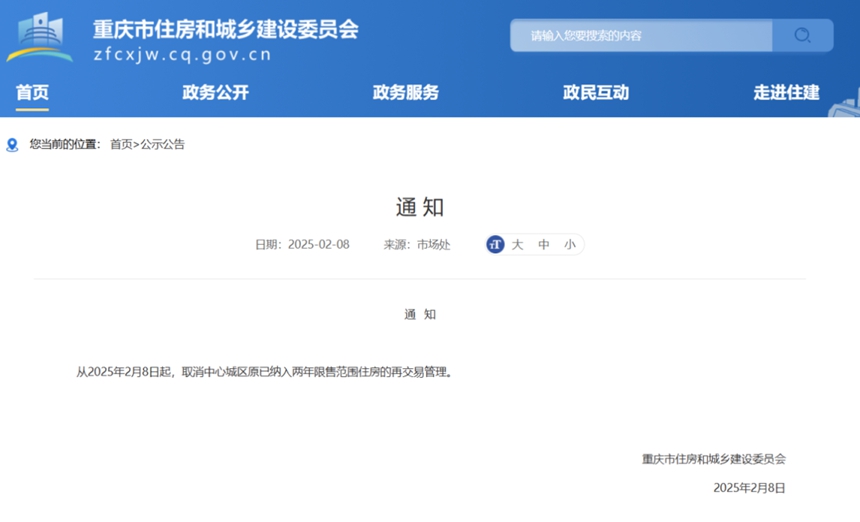Click the magnifier search icon

pos(802,36)
